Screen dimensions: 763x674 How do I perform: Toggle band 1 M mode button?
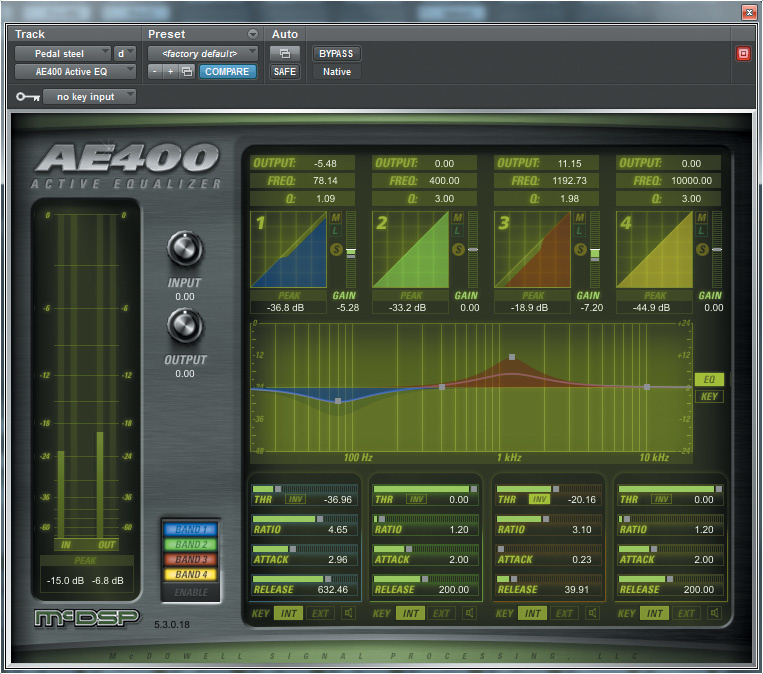coord(336,218)
